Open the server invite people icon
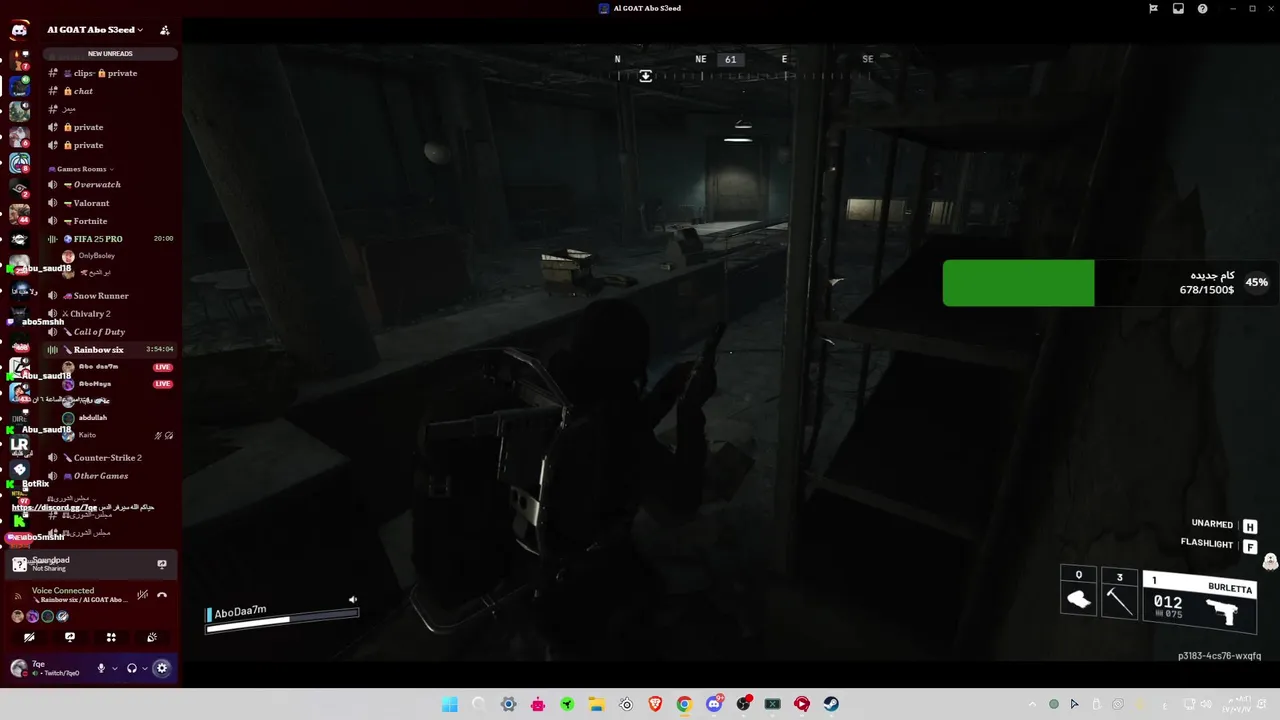The image size is (1280, 720). pos(164,30)
